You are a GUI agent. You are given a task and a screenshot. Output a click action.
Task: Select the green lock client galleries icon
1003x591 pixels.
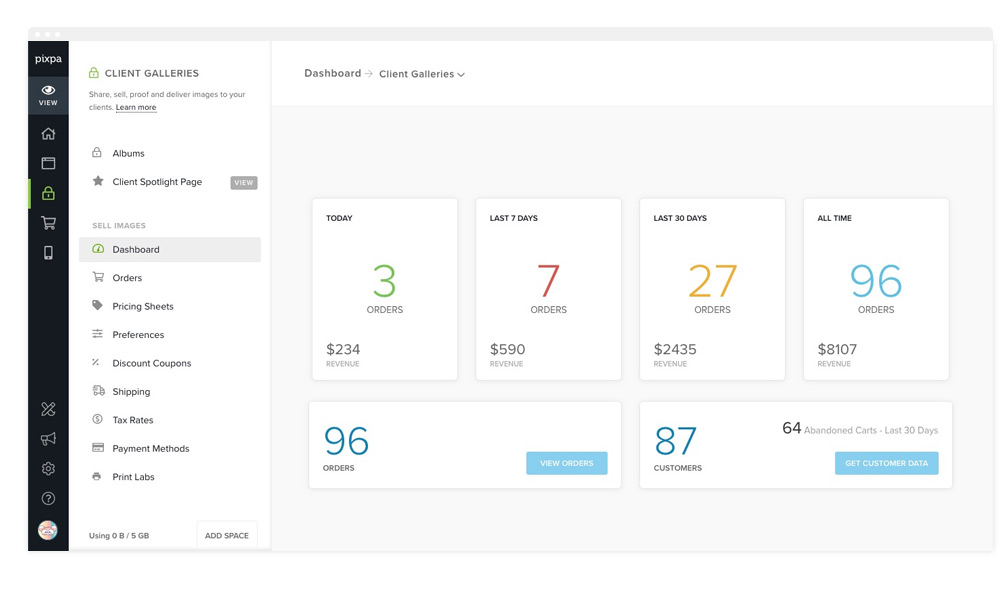pos(48,193)
